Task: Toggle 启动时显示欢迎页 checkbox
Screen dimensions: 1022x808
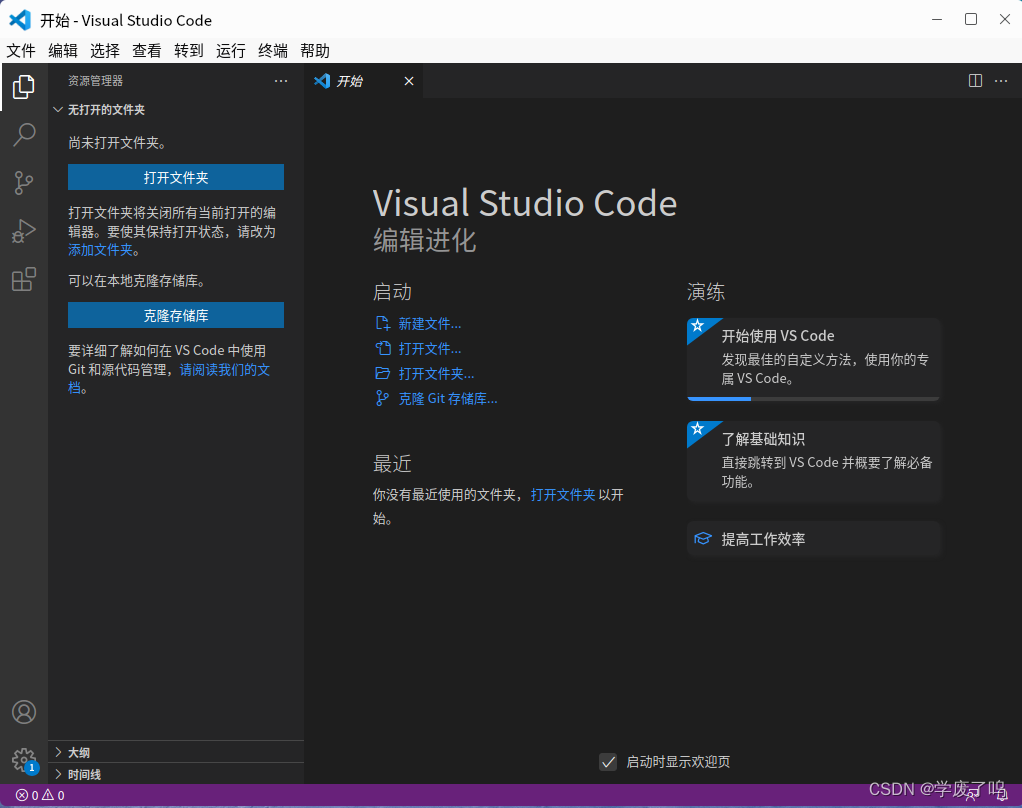Action: [607, 762]
